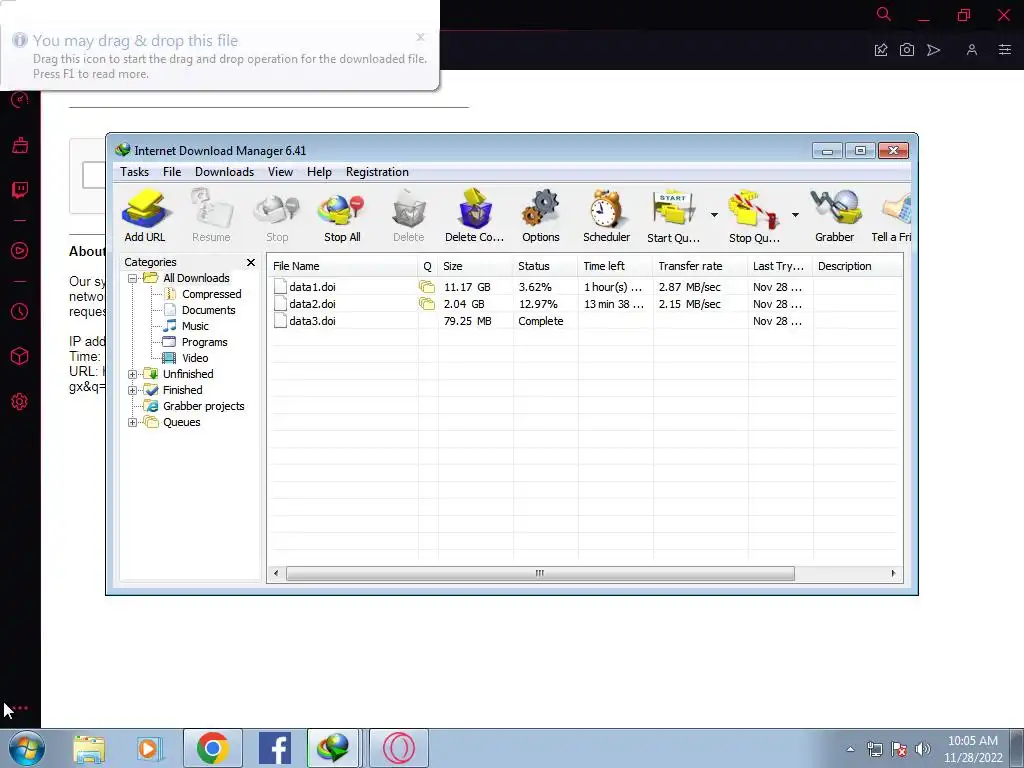The image size is (1024, 768).
Task: Select the All Downloads folder
Action: [x=196, y=278]
